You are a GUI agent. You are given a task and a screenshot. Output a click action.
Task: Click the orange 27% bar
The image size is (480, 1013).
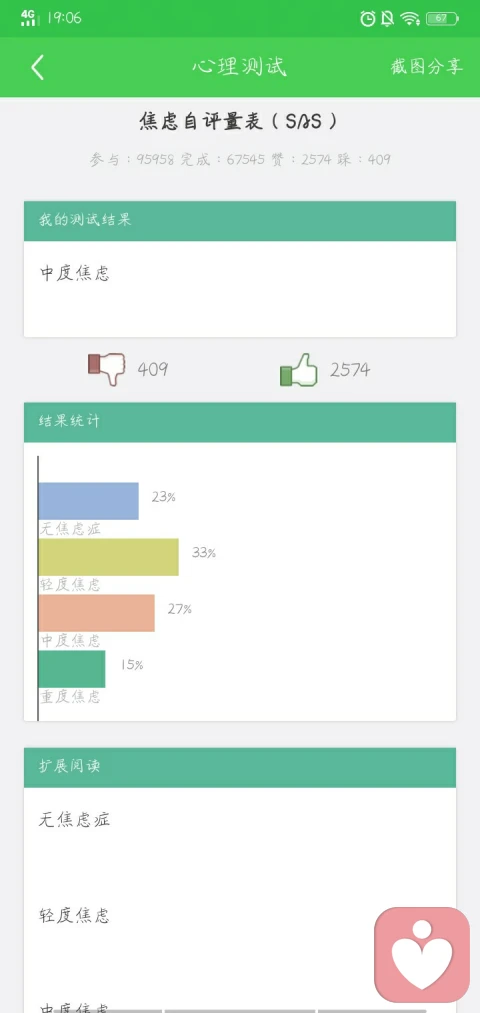[x=97, y=613]
